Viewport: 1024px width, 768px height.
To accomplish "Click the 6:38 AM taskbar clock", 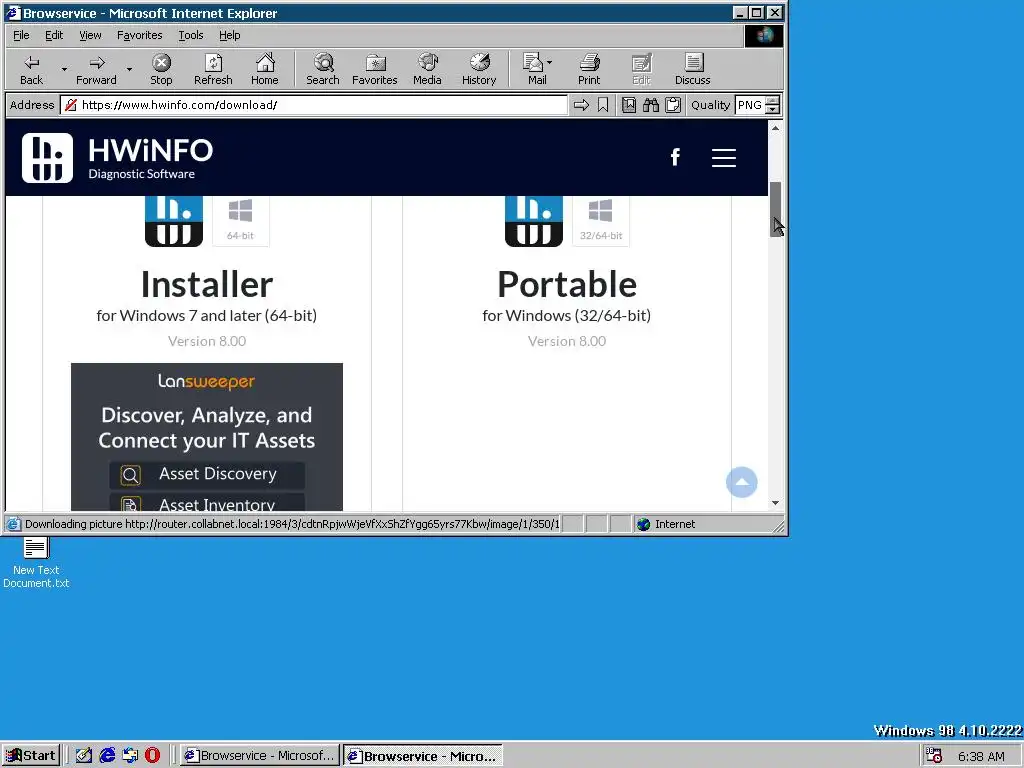I will tap(981, 756).
